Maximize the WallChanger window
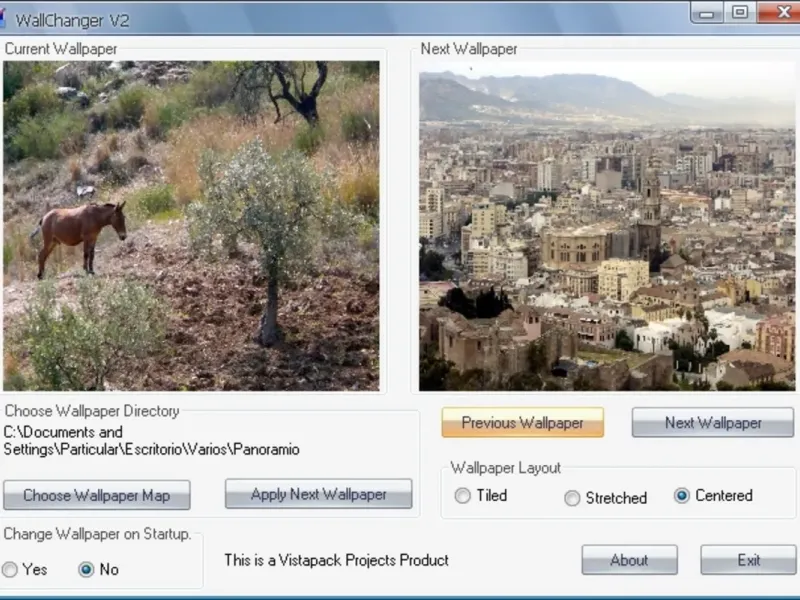The width and height of the screenshot is (800, 600). [x=740, y=12]
